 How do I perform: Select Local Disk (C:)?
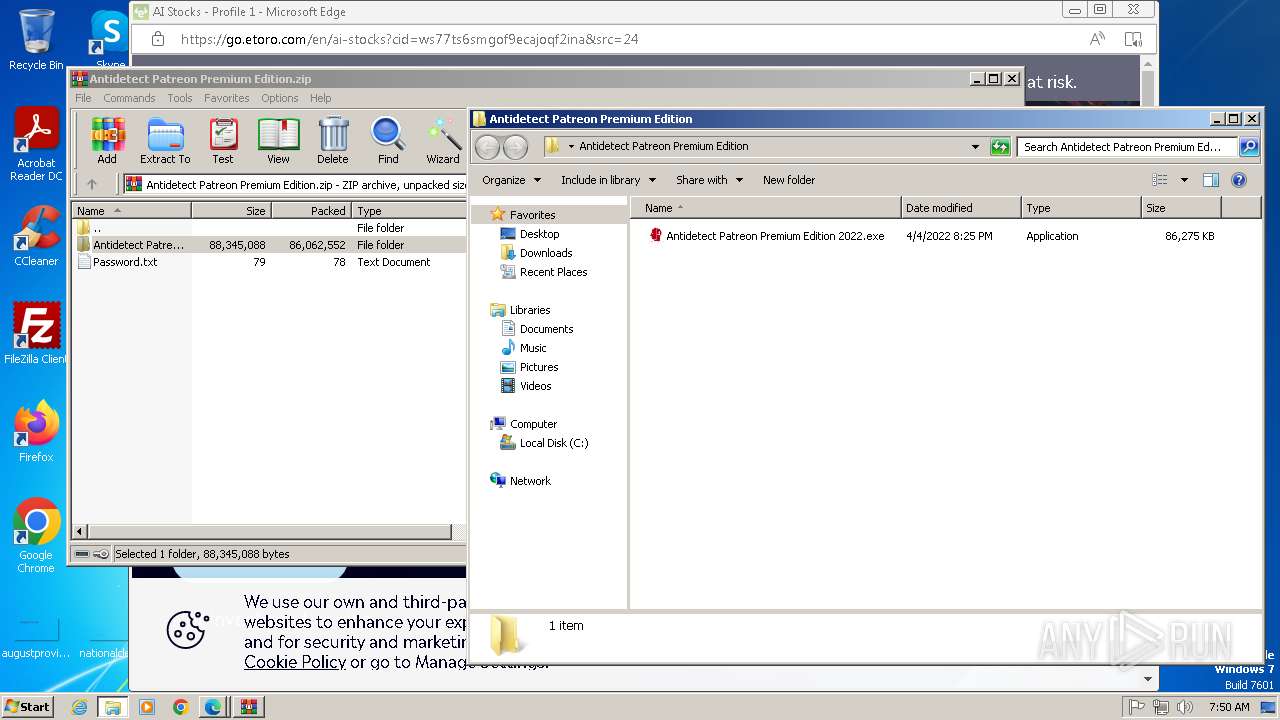coord(554,443)
